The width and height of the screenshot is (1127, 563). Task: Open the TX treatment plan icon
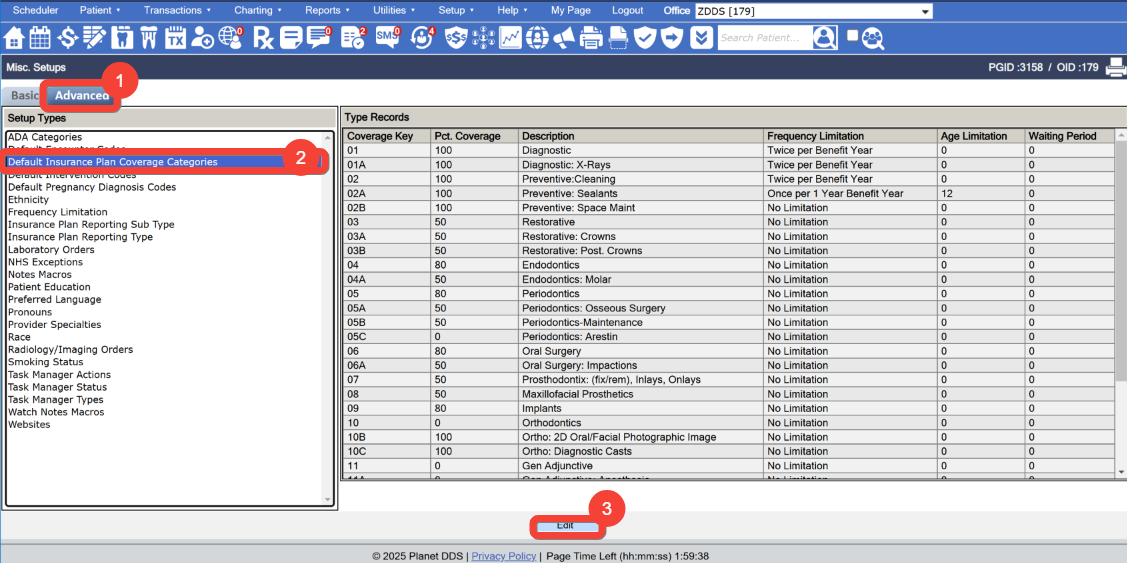tap(175, 37)
